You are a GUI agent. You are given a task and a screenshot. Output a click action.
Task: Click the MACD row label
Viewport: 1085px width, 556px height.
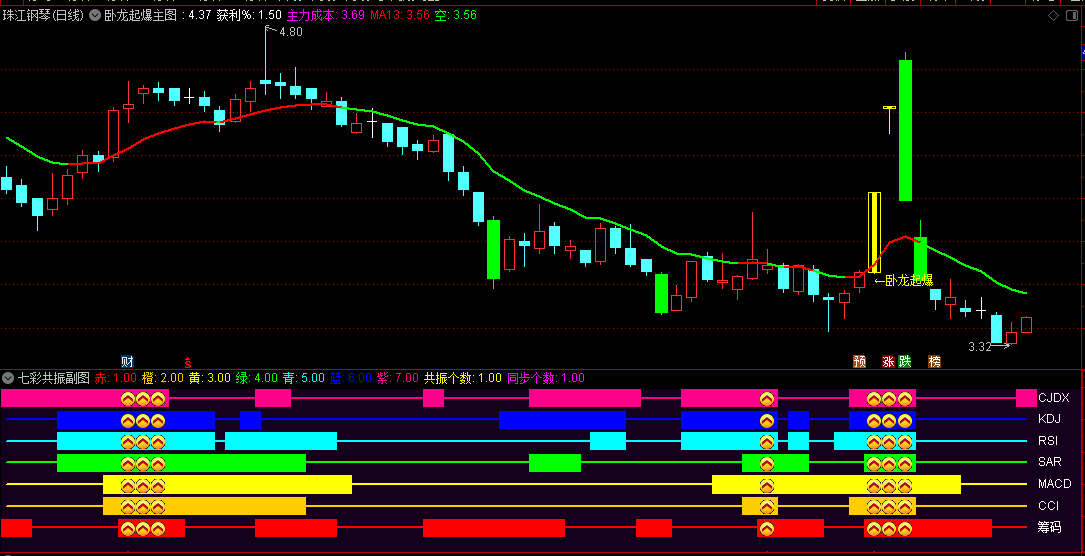[x=1055, y=483]
